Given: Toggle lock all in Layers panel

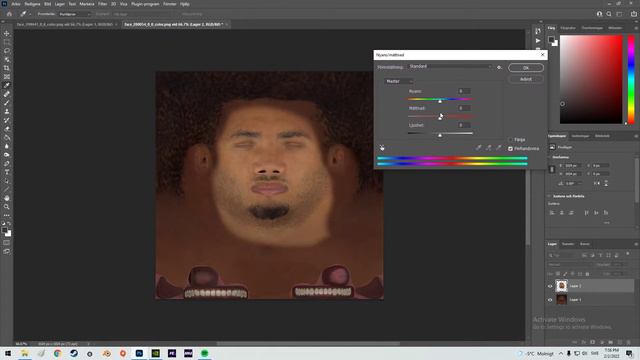Looking at the screenshot, I should (x=587, y=274).
